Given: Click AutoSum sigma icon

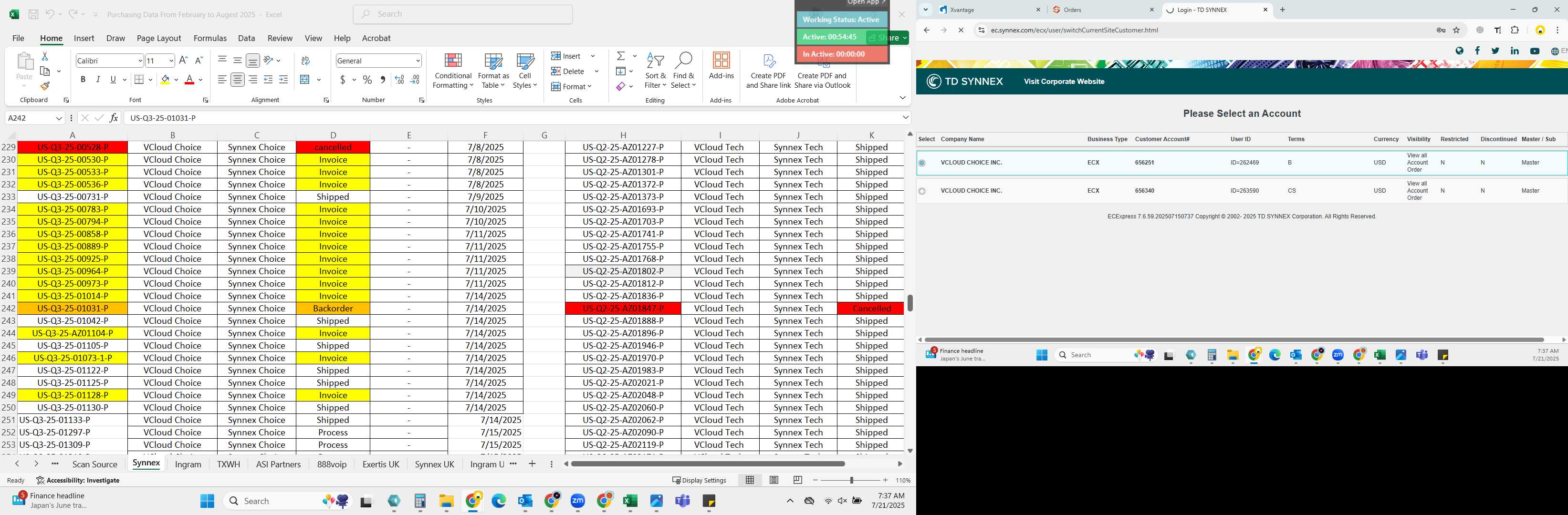Looking at the screenshot, I should click(621, 56).
